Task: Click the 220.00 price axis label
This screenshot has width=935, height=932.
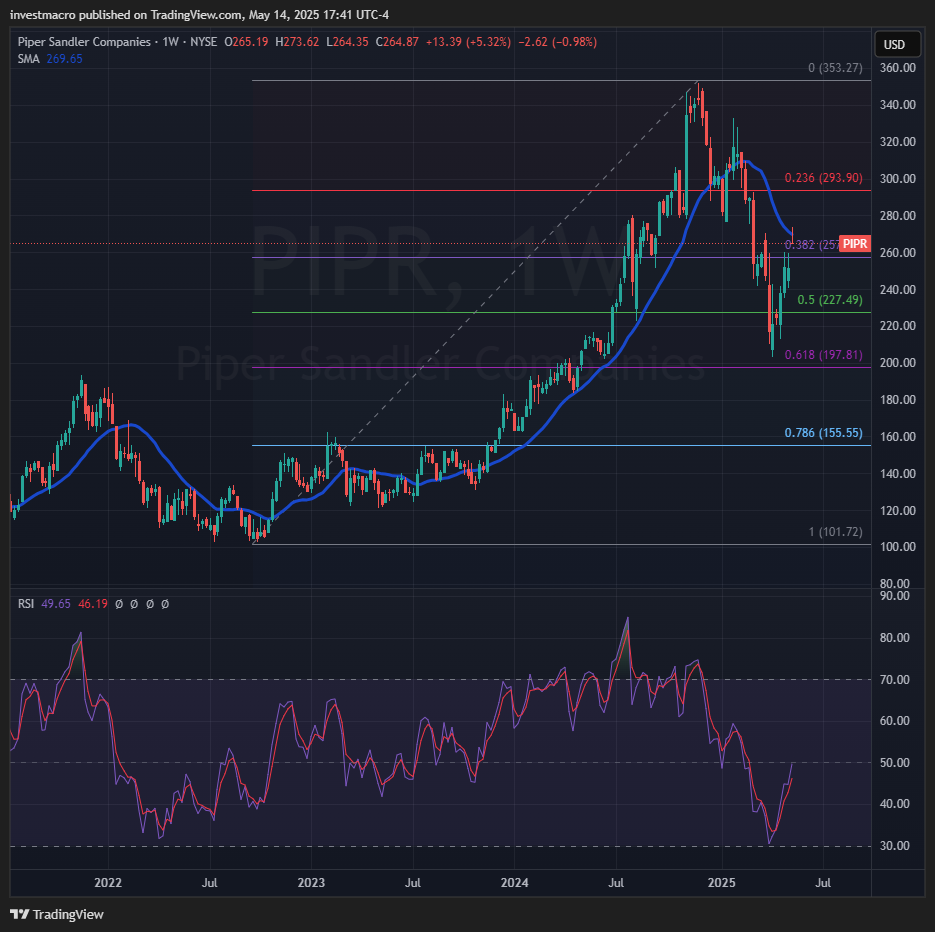Action: point(898,326)
